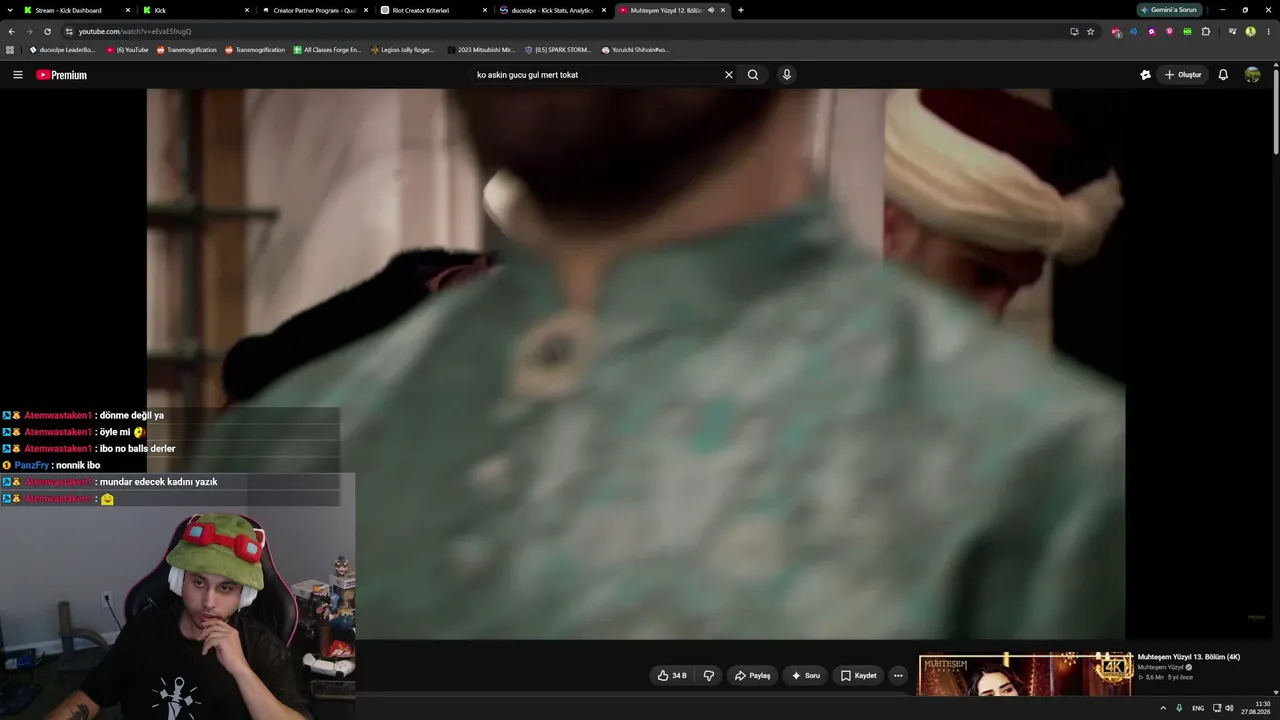1280x720 pixels.
Task: Open the purple extension icon
Action: point(1151,31)
